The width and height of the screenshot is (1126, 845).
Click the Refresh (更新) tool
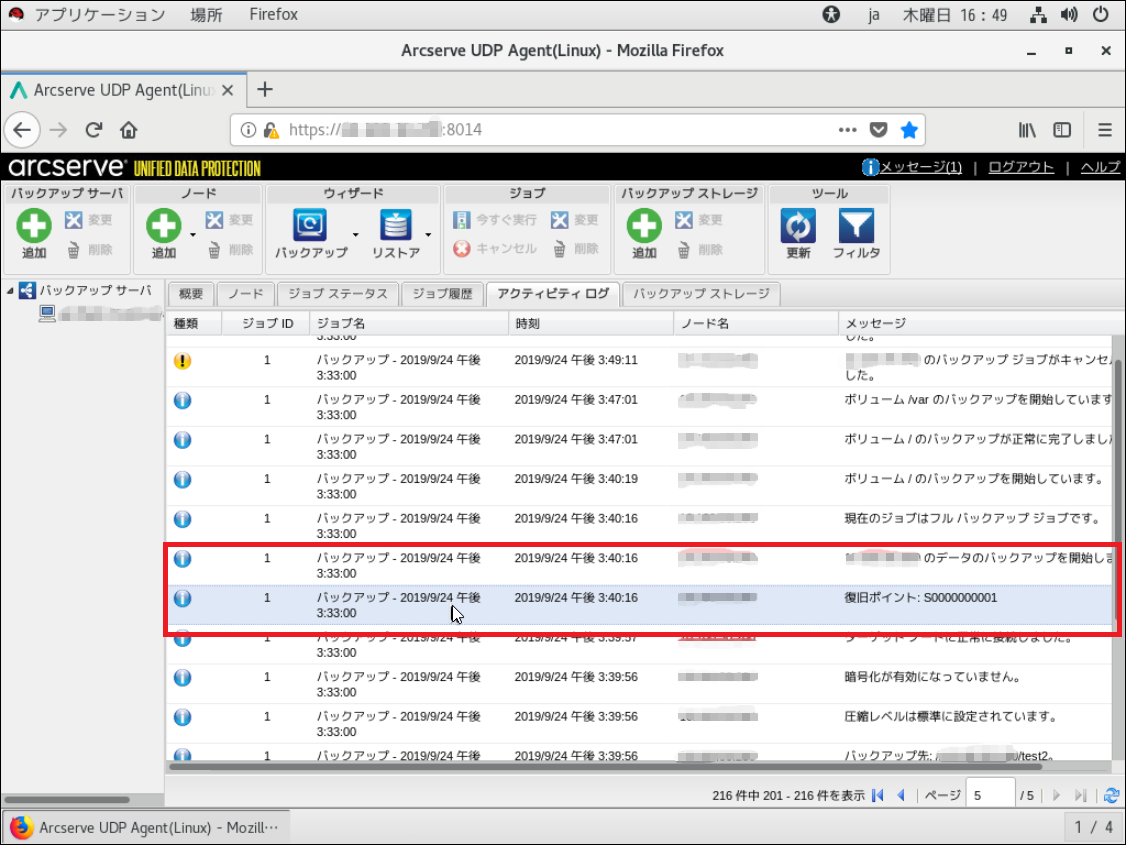799,233
